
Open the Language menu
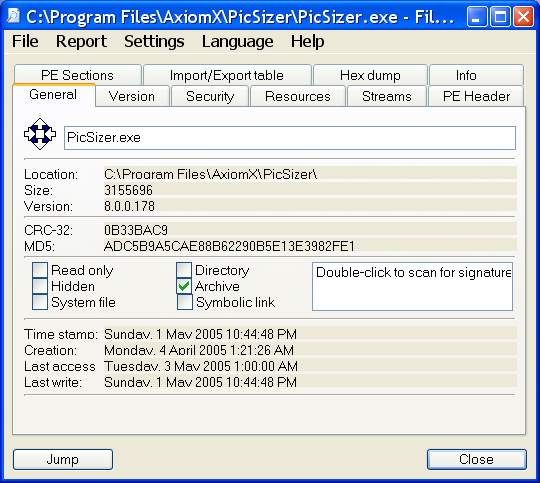[x=238, y=41]
